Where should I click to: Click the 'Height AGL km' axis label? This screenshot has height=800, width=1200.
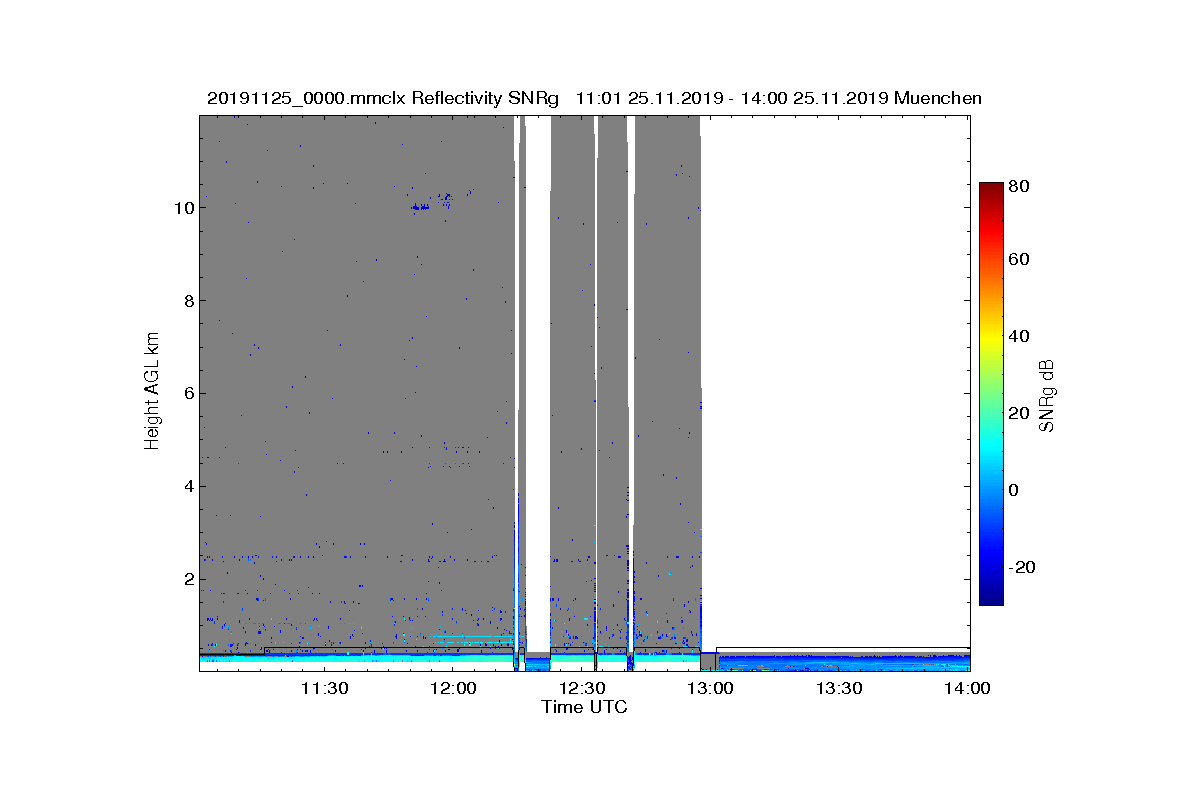152,393
